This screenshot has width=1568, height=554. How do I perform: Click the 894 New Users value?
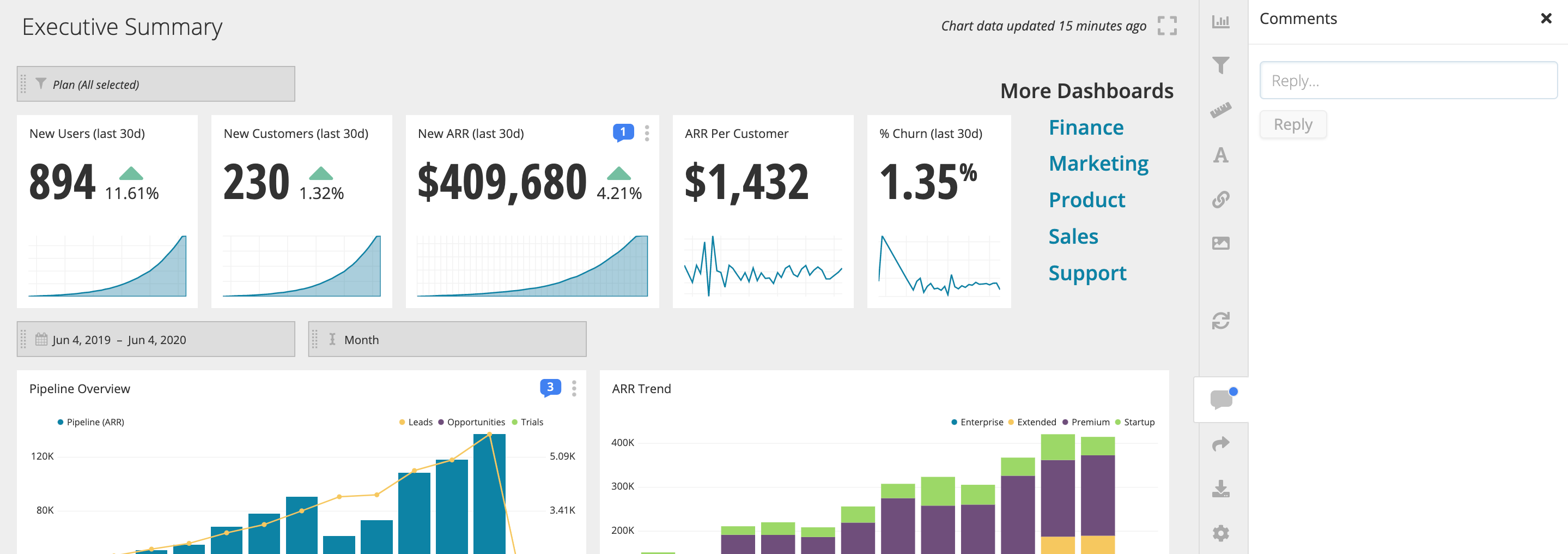coord(62,182)
